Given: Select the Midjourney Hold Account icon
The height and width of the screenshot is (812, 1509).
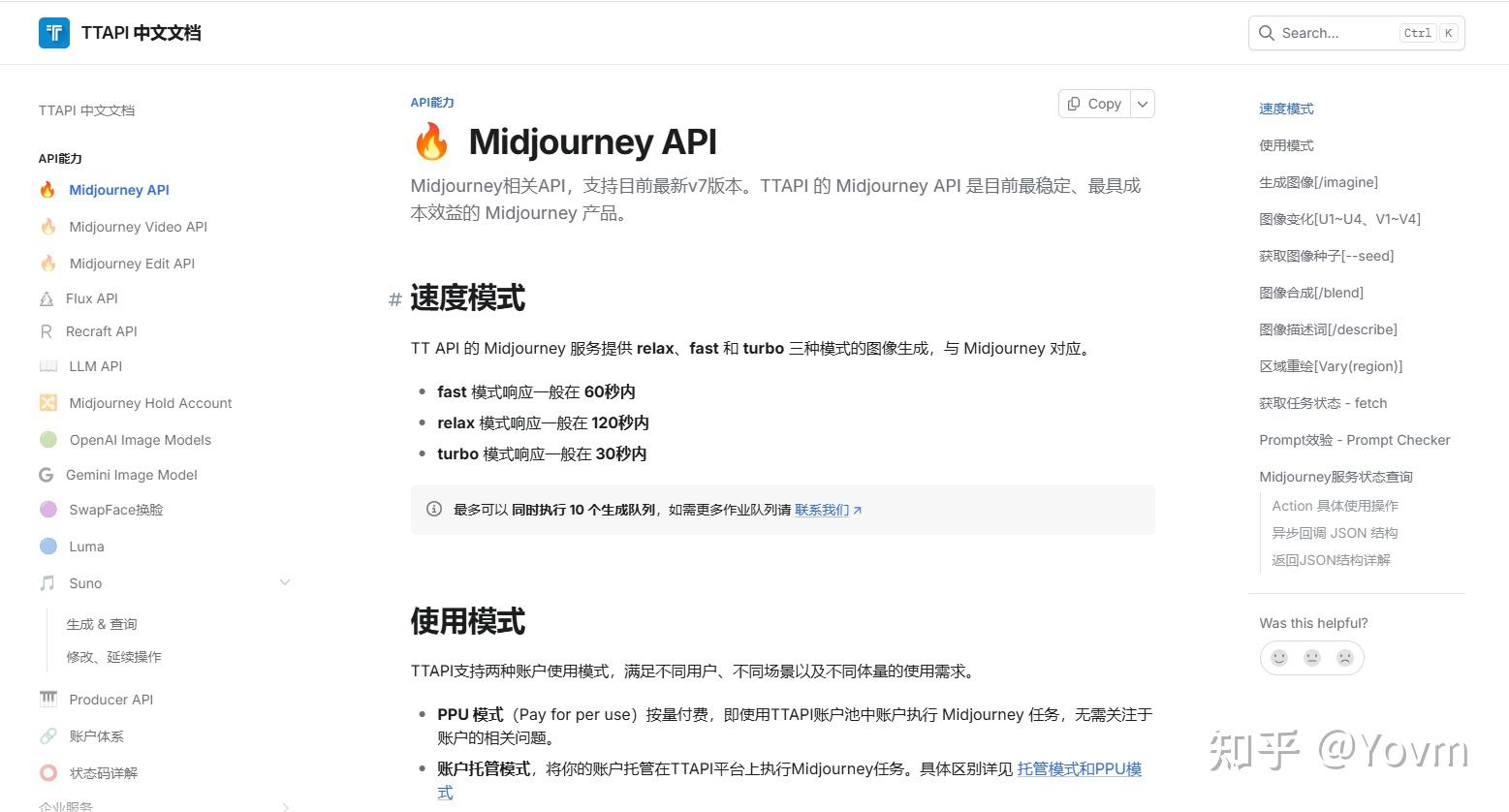Looking at the screenshot, I should tap(48, 402).
